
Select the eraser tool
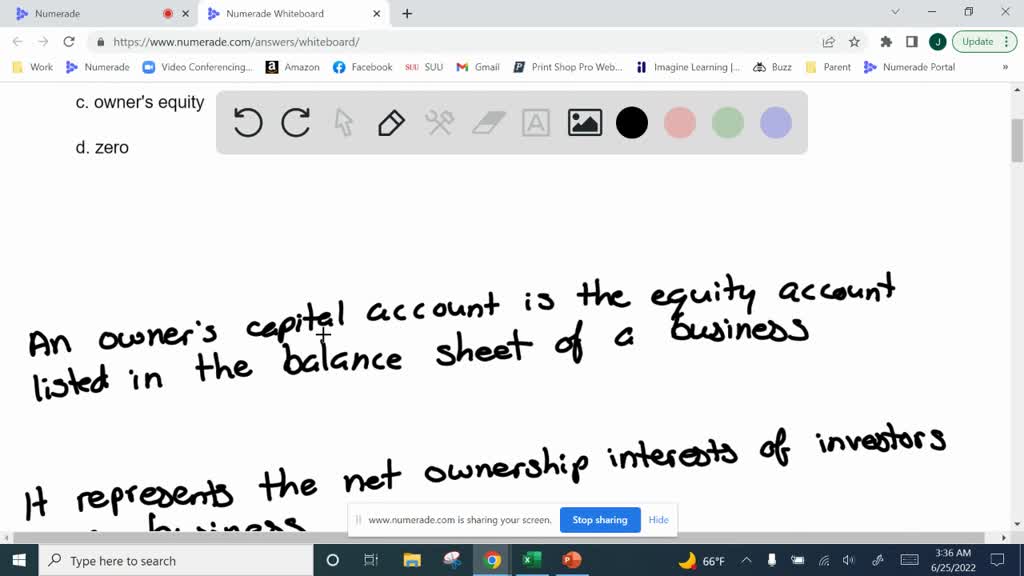click(487, 122)
